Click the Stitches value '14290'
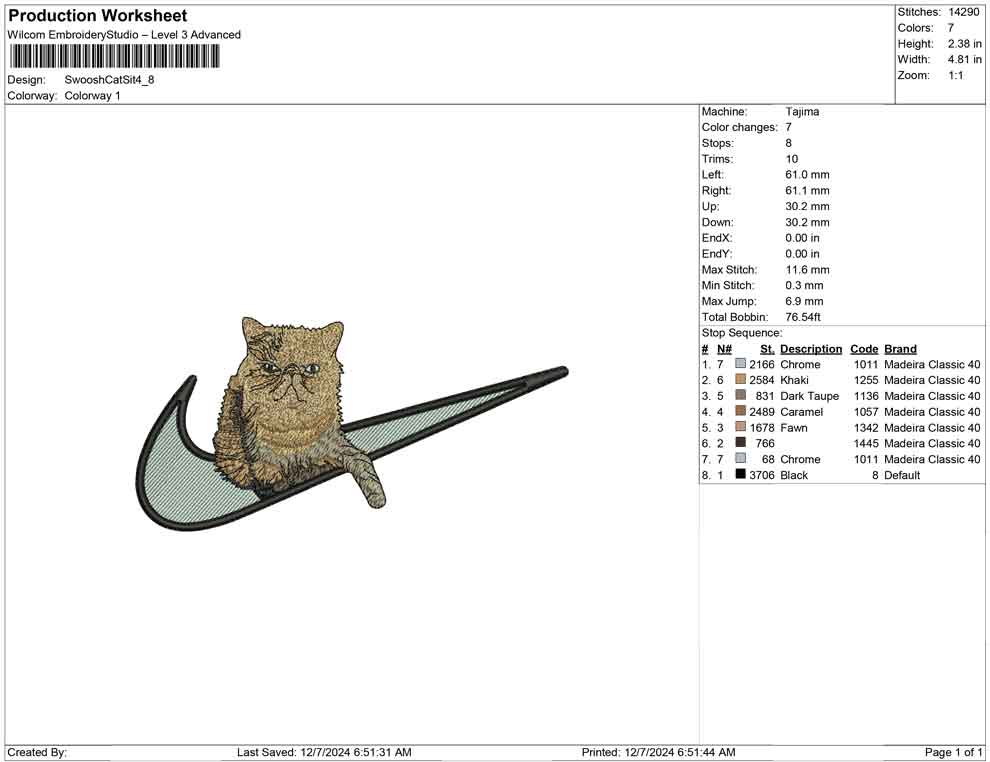Screen dimensions: 990x762 click(963, 12)
